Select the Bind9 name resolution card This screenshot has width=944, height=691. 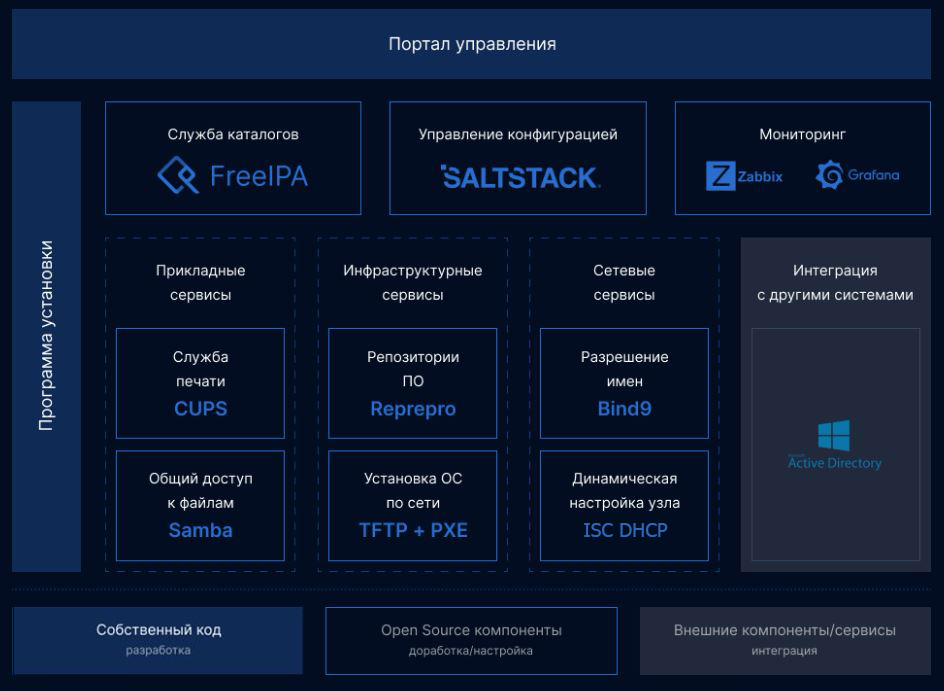pos(624,383)
